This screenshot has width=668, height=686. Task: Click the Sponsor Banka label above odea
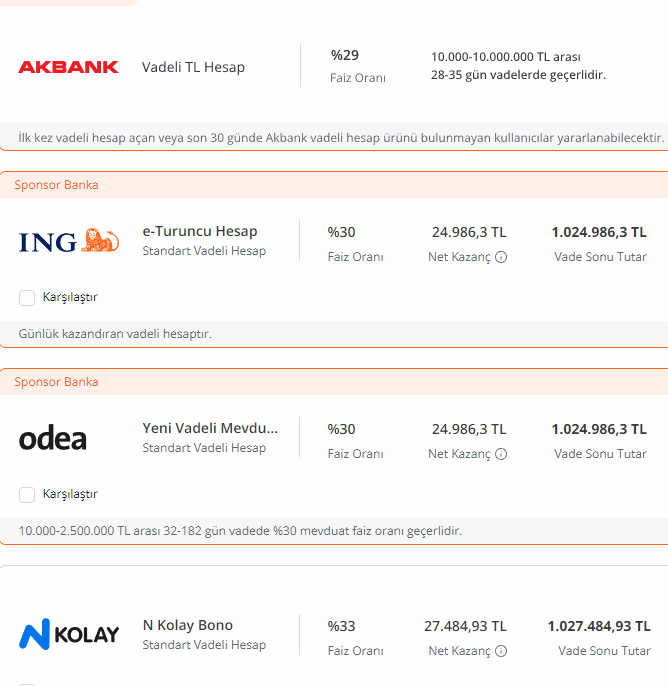(56, 382)
